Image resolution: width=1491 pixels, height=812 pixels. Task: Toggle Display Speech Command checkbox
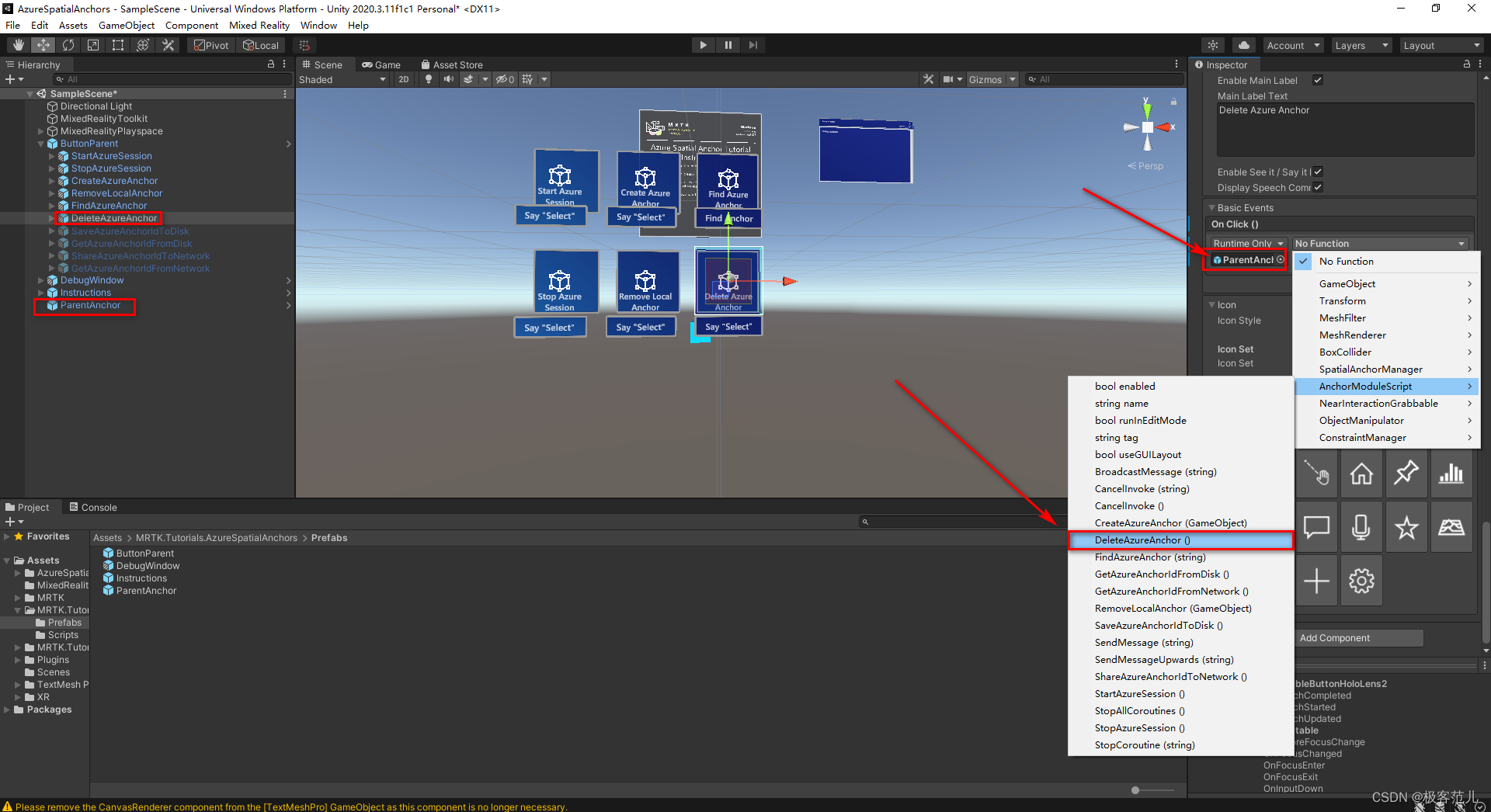1318,187
